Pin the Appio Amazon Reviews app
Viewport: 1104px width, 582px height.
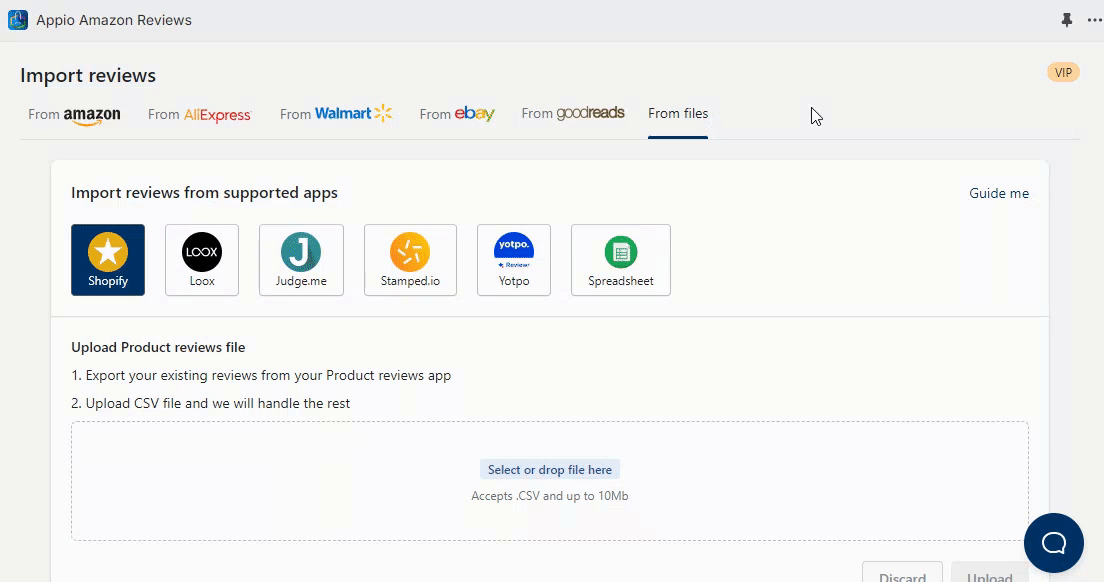click(x=1066, y=20)
